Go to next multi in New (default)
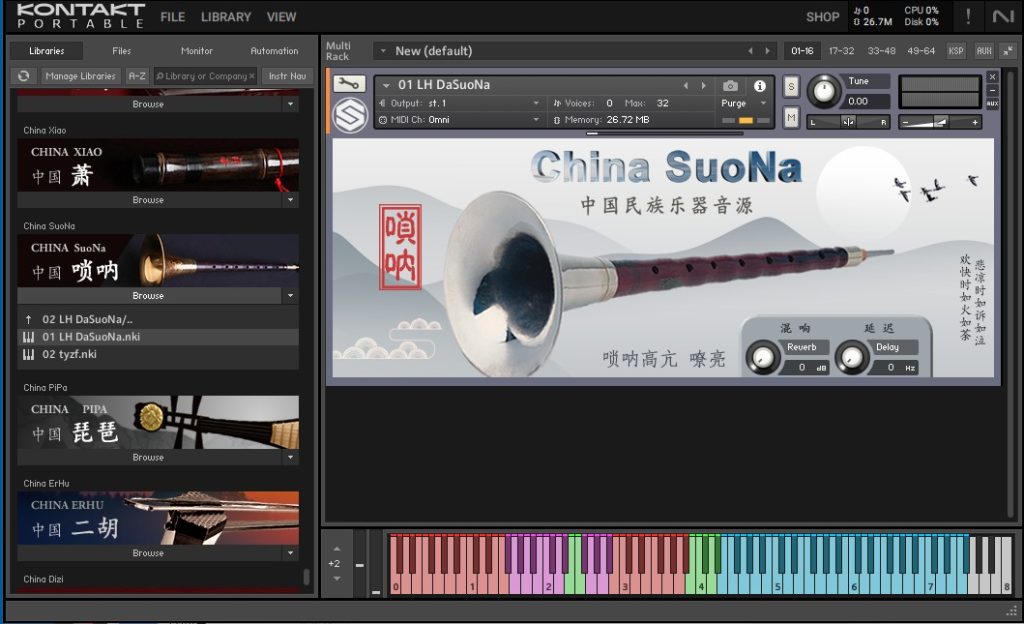 767,51
